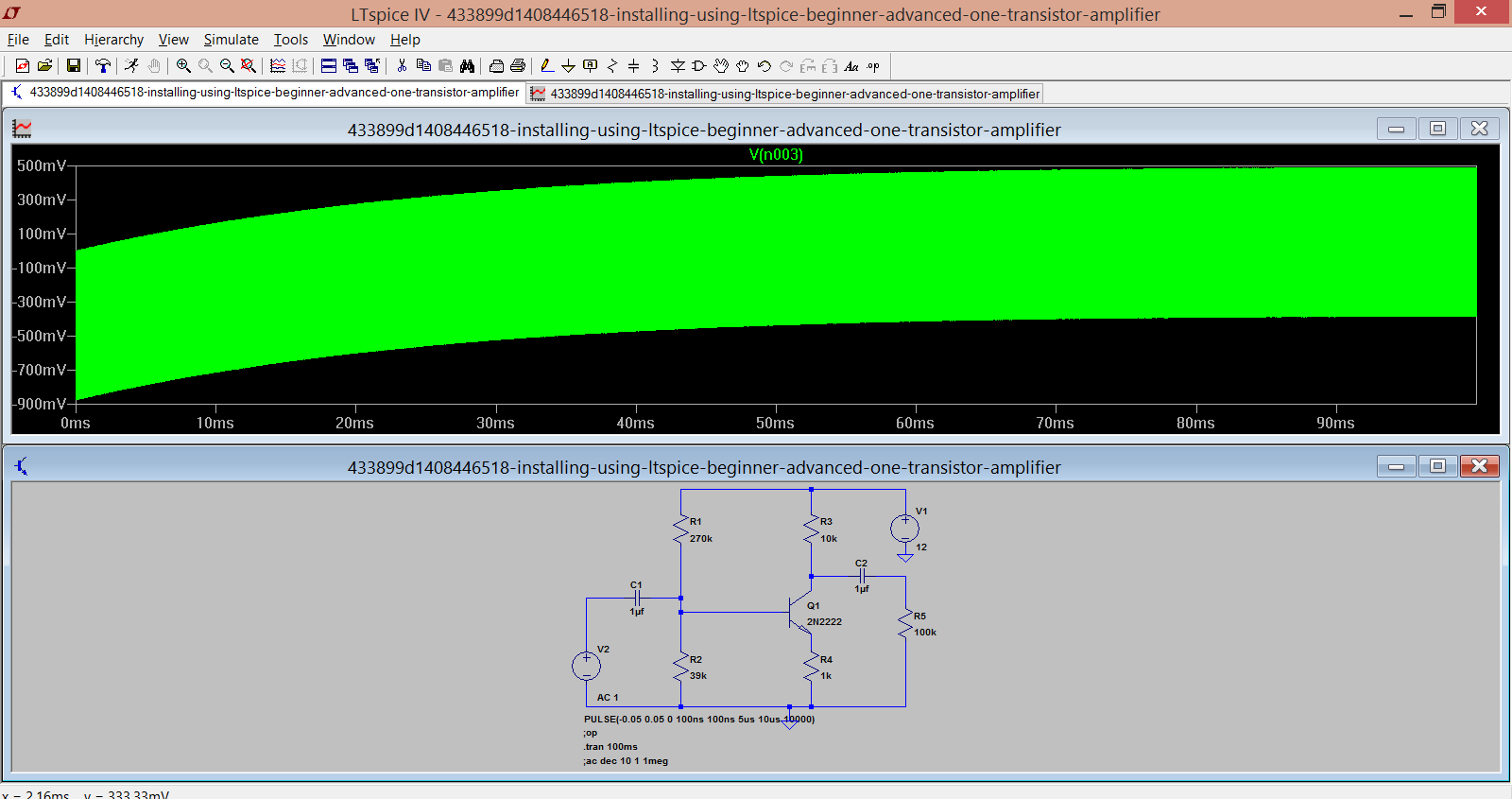The height and width of the screenshot is (799, 1512).
Task: Open the Component gate symbol tool
Action: coord(699,66)
